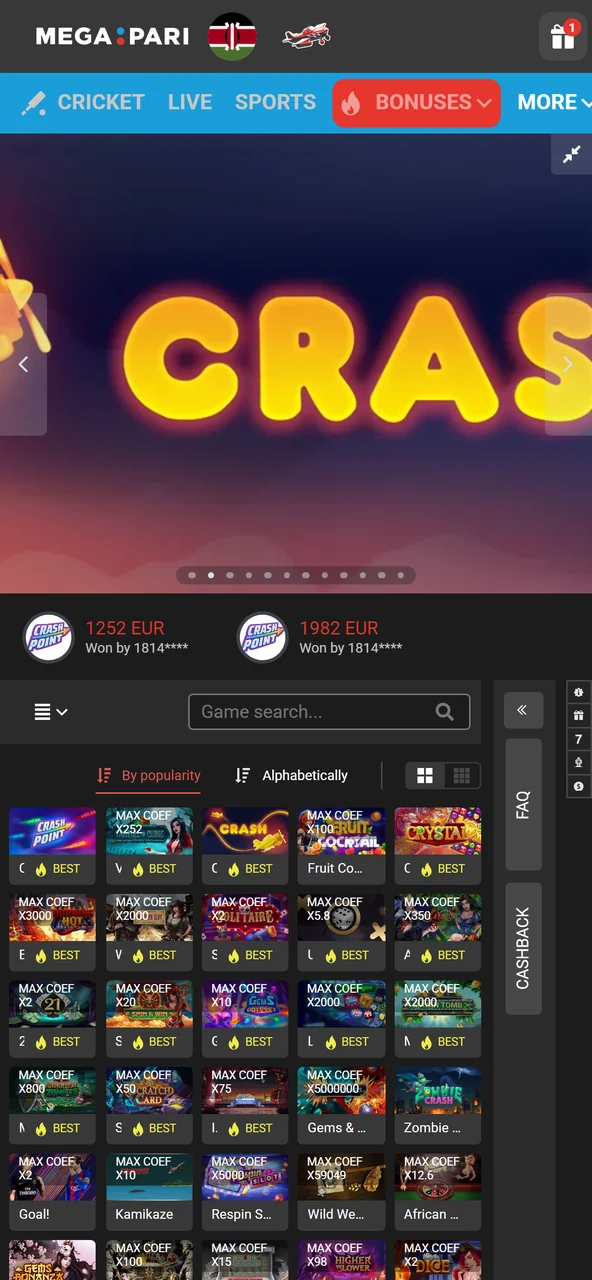Launch the Gems & ... game
This screenshot has height=1280, width=592.
pyautogui.click(x=341, y=1105)
